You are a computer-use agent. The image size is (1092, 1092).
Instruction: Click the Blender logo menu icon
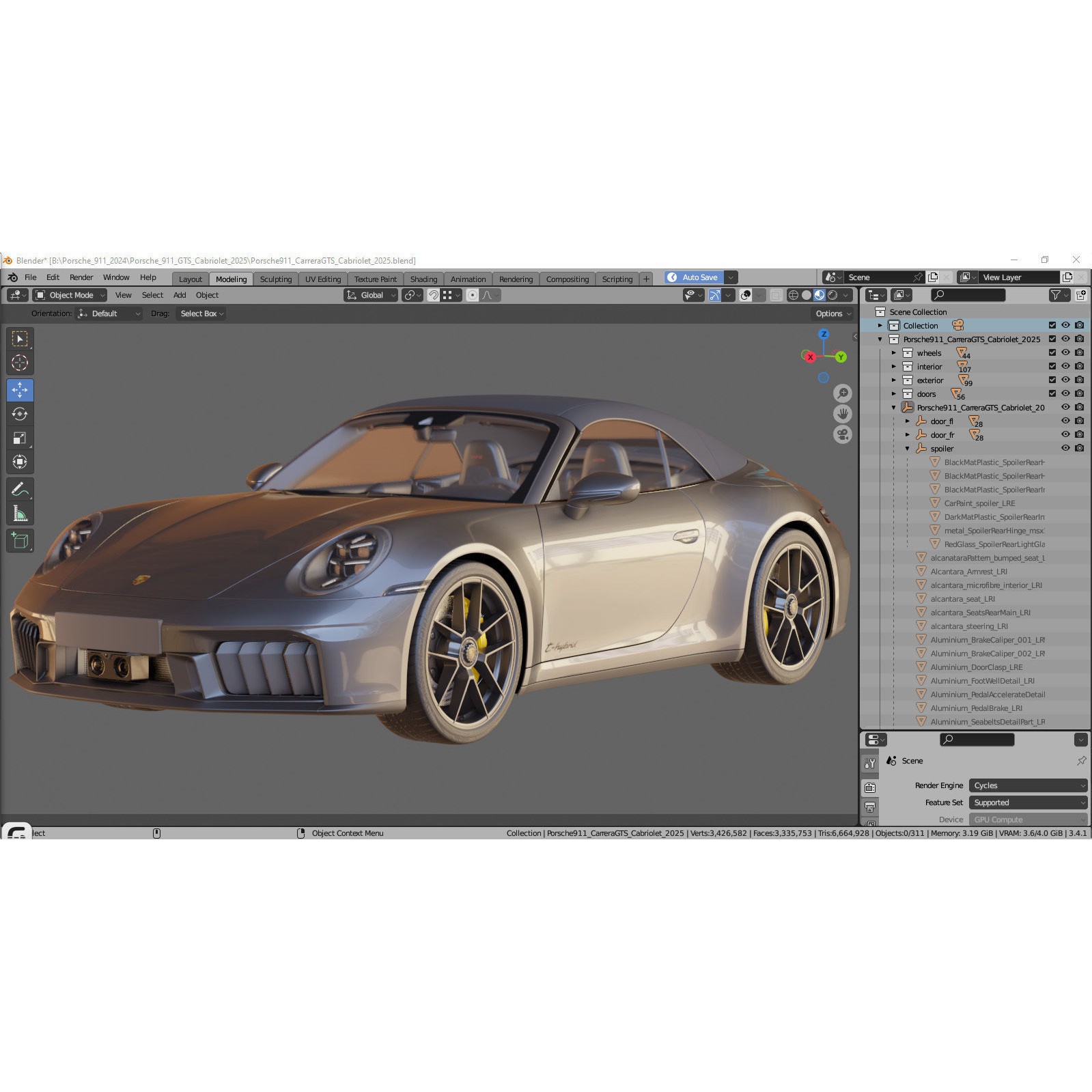pyautogui.click(x=12, y=277)
